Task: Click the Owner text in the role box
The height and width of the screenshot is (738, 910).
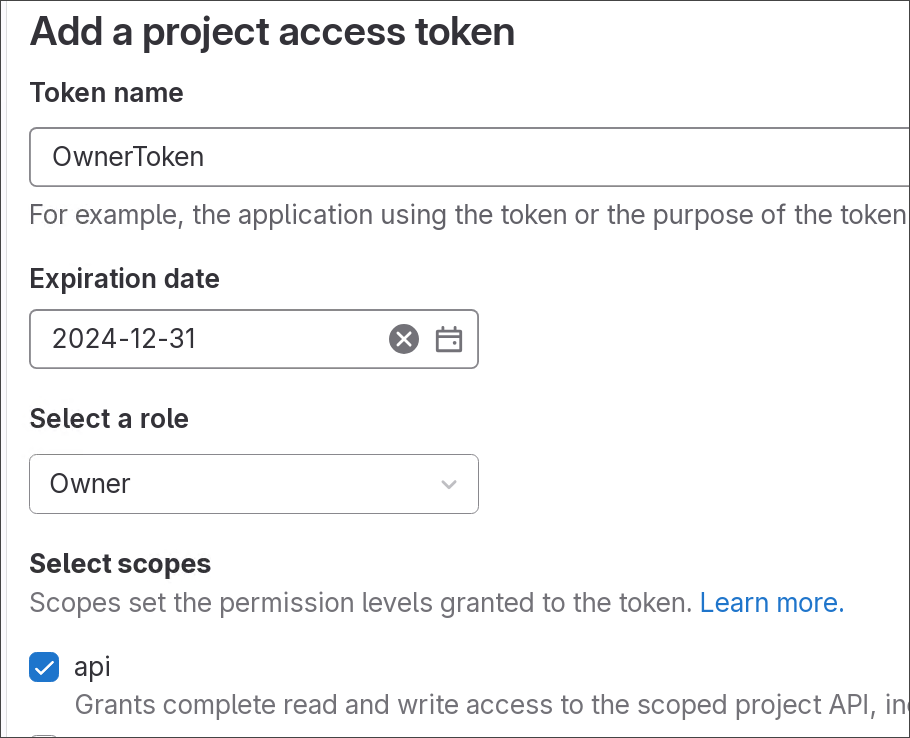Action: coord(91,484)
